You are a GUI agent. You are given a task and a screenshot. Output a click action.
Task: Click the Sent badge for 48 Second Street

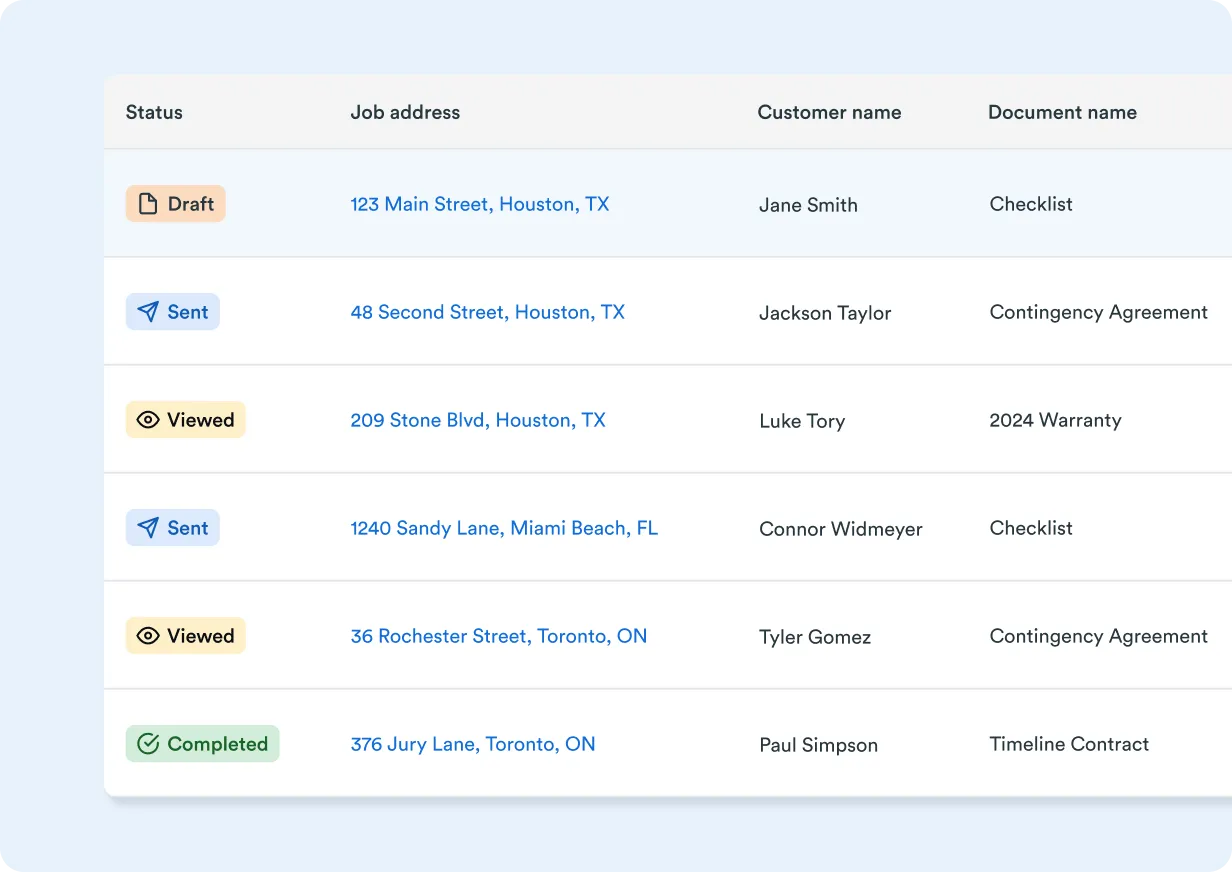(172, 311)
